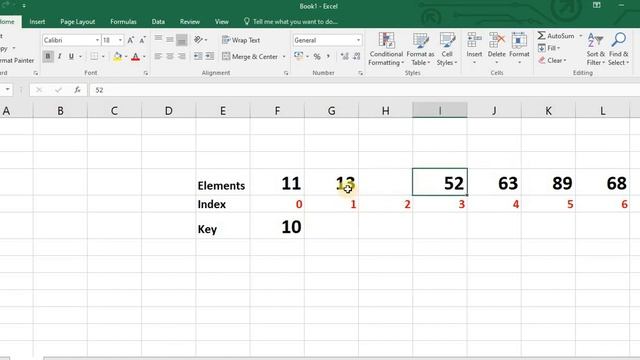Screen dimensions: 640x360
Task: Increase the cell indent
Action: (209, 56)
